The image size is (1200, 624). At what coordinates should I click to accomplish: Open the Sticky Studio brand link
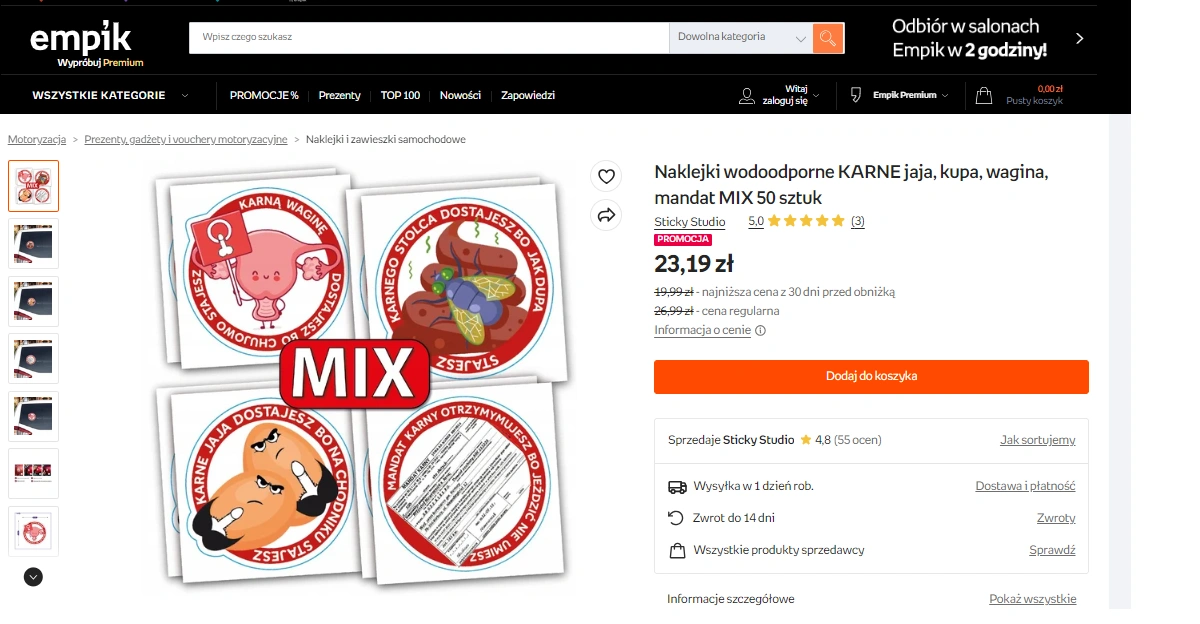pos(690,222)
